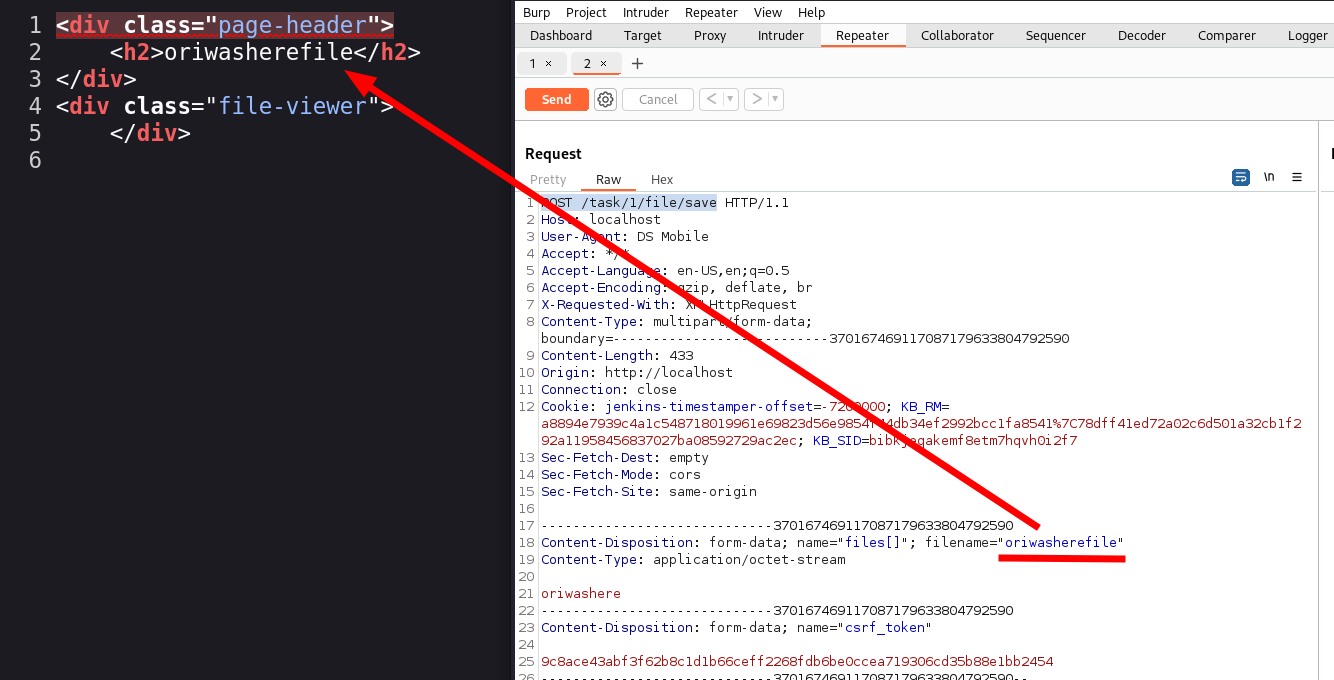Switch to the Pretty request view

click(548, 180)
